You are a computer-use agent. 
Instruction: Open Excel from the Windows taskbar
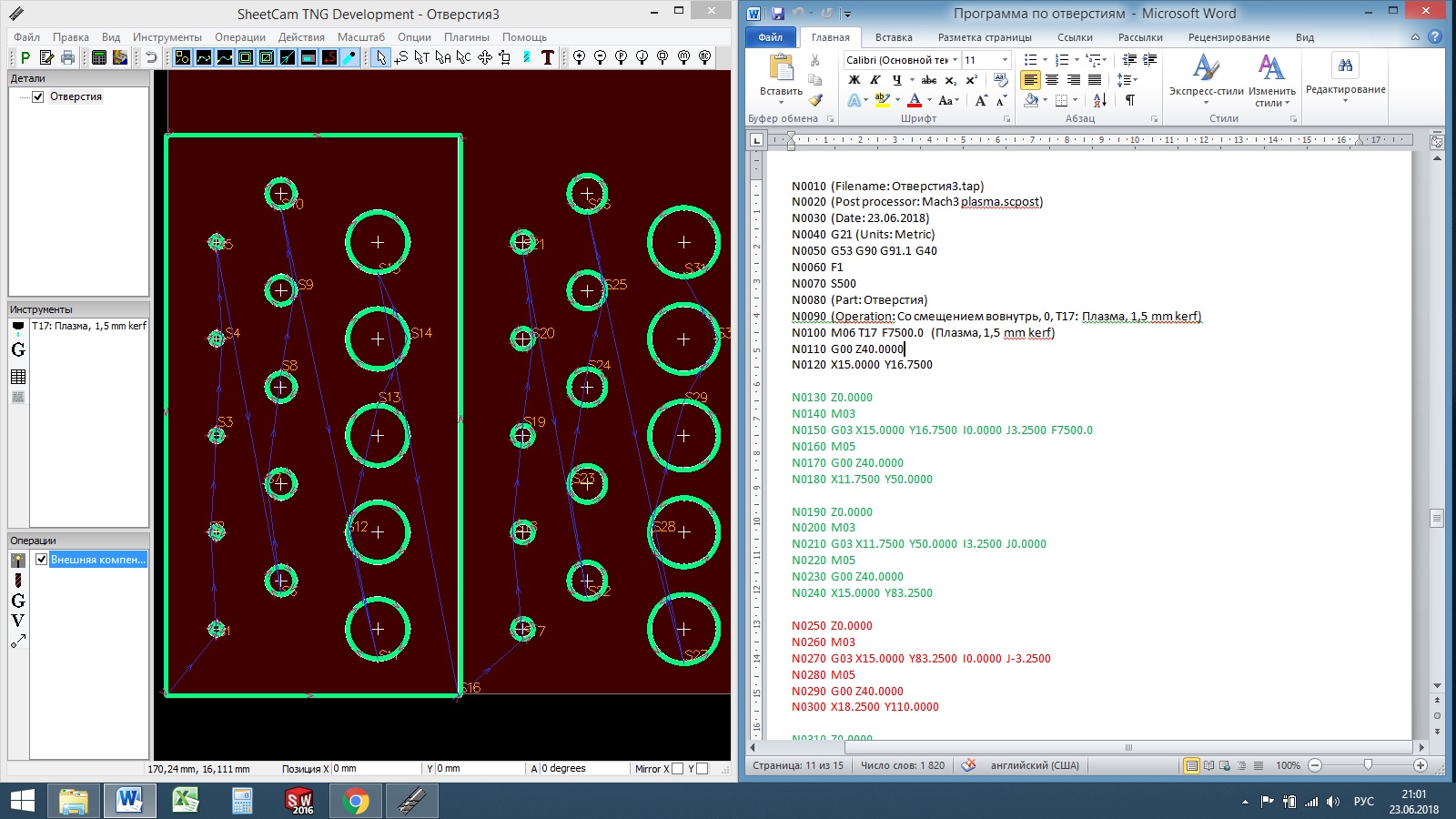coord(186,801)
